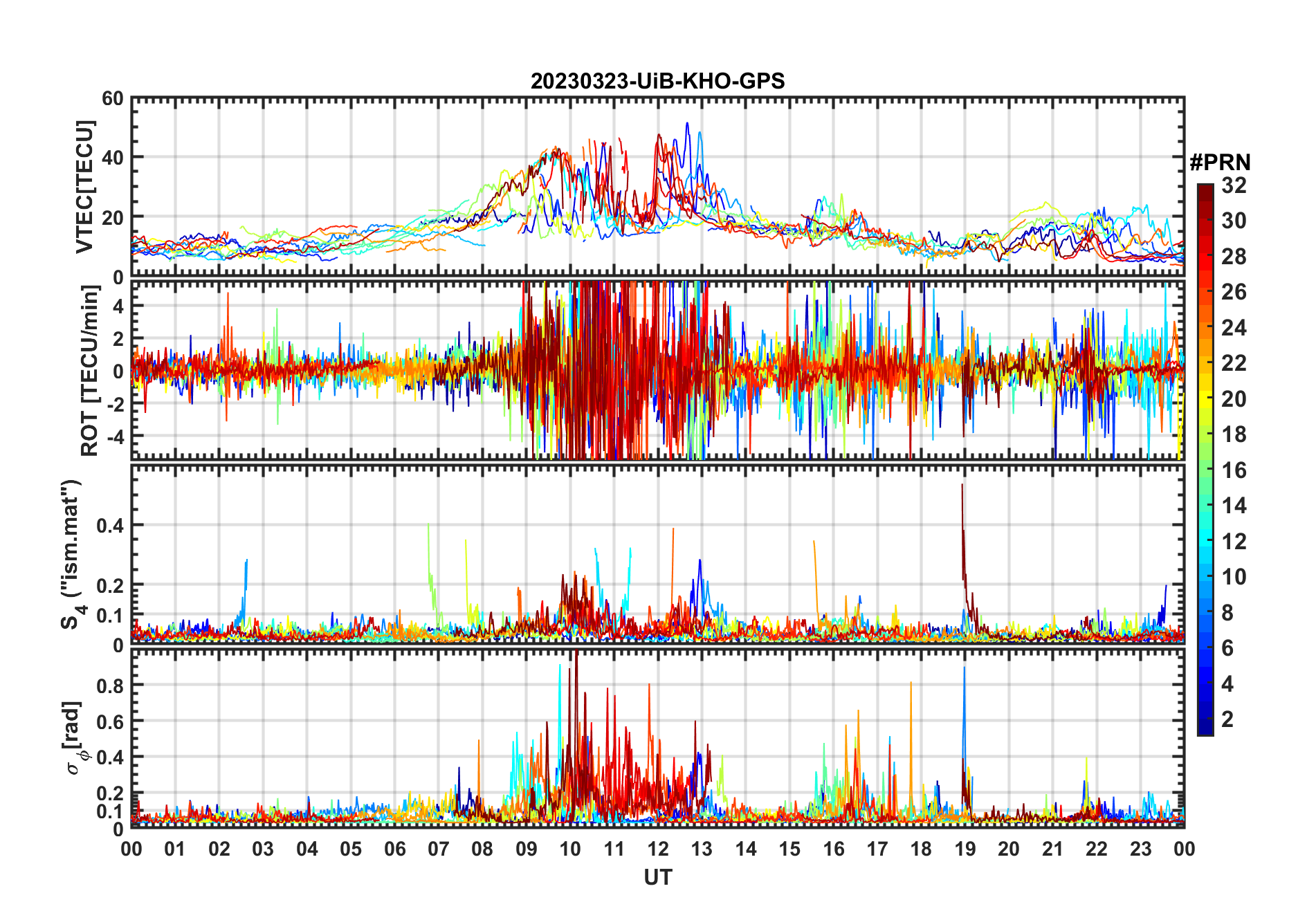Select the "09" hour tick on the UT axis
This screenshot has width=1316, height=920.
point(527,849)
